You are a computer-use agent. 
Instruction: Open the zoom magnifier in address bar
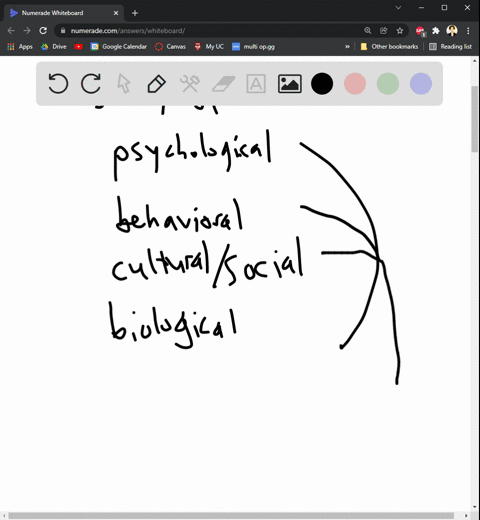pyautogui.click(x=368, y=31)
